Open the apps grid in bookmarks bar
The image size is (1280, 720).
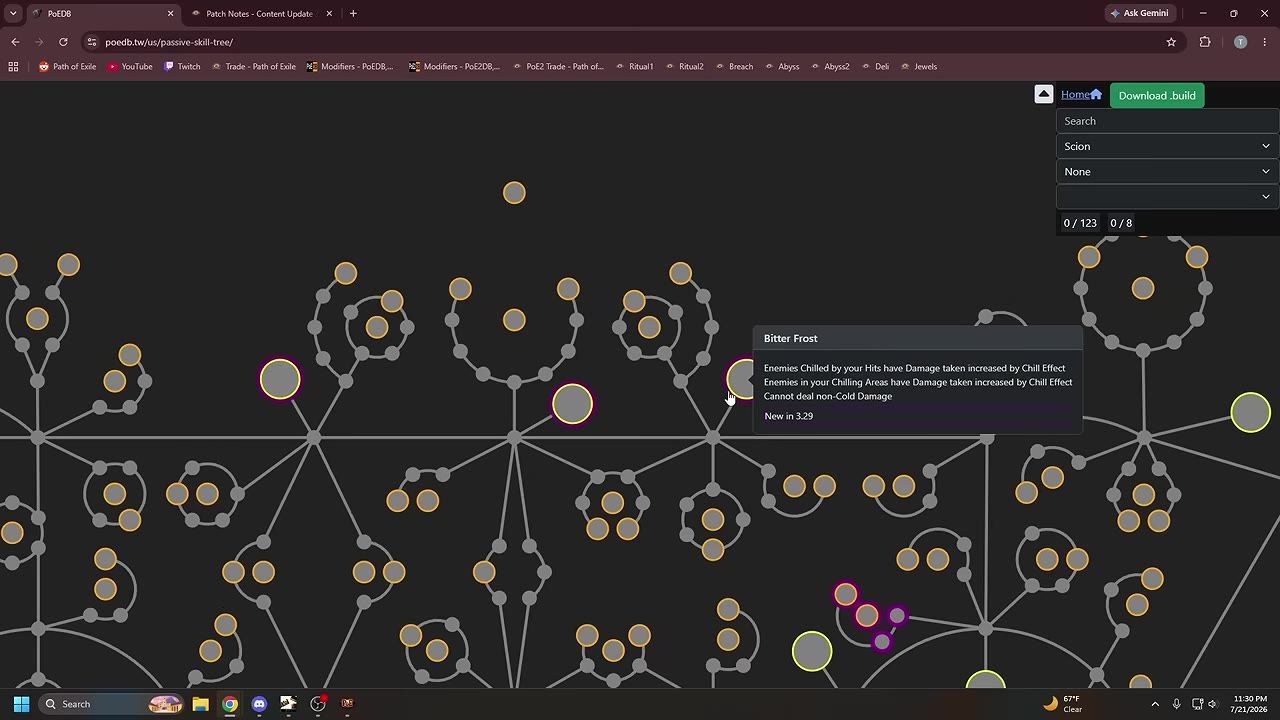point(13,67)
